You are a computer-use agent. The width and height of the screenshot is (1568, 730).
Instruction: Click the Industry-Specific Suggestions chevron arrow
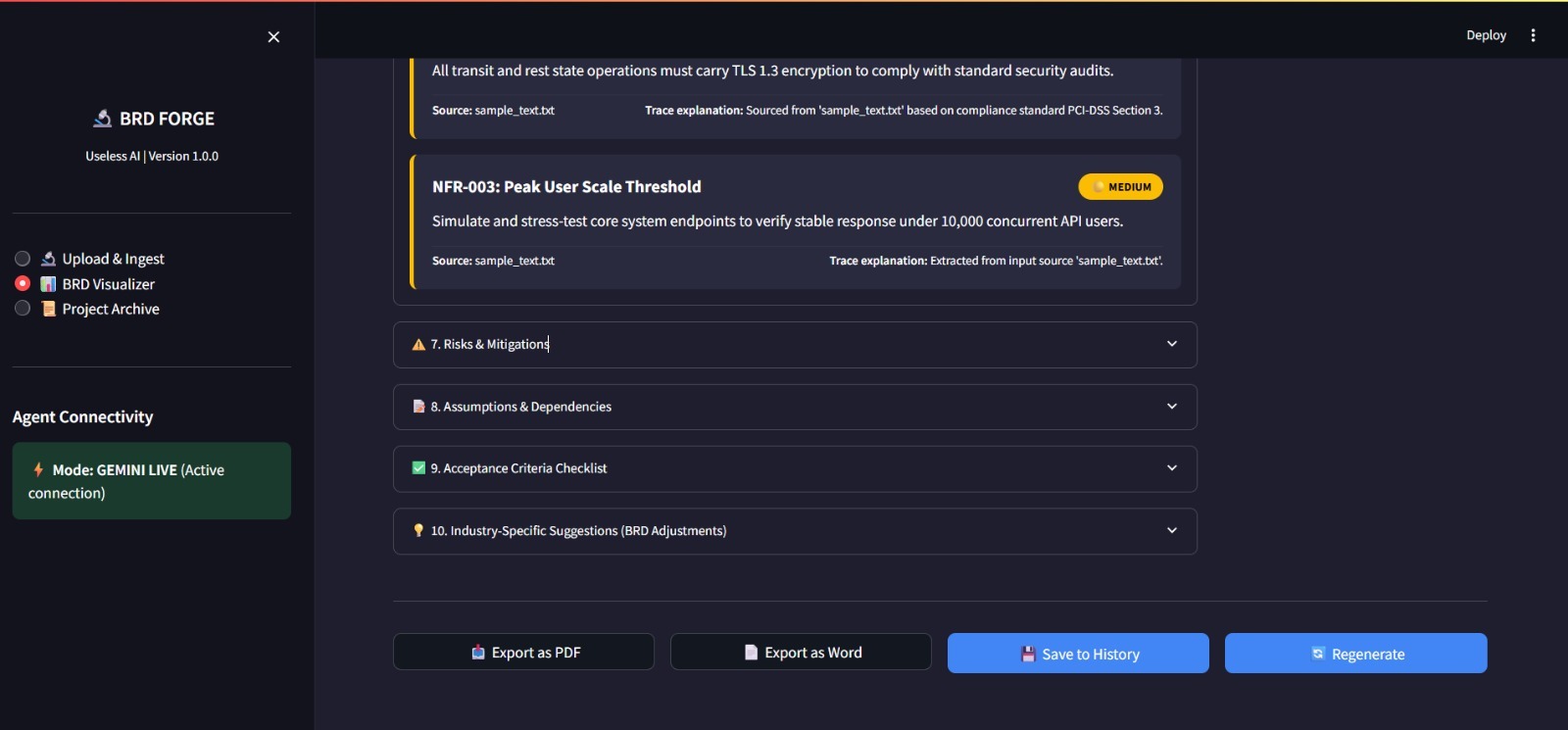(1172, 530)
